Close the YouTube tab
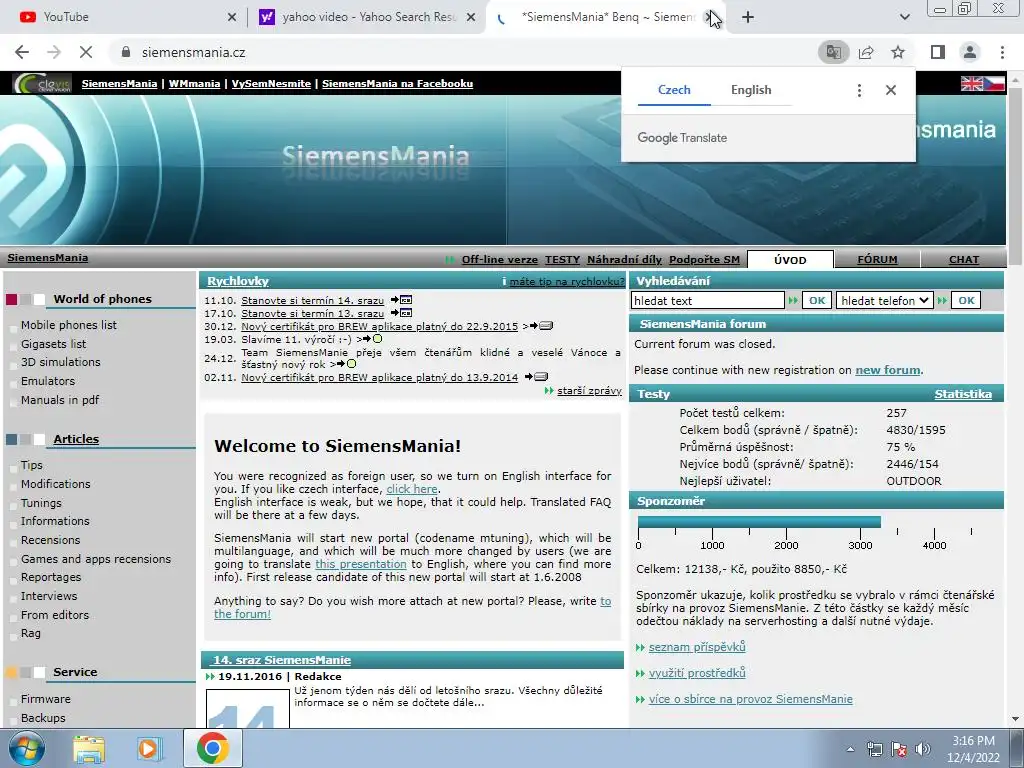Screen dimensions: 1024x768 (232, 17)
